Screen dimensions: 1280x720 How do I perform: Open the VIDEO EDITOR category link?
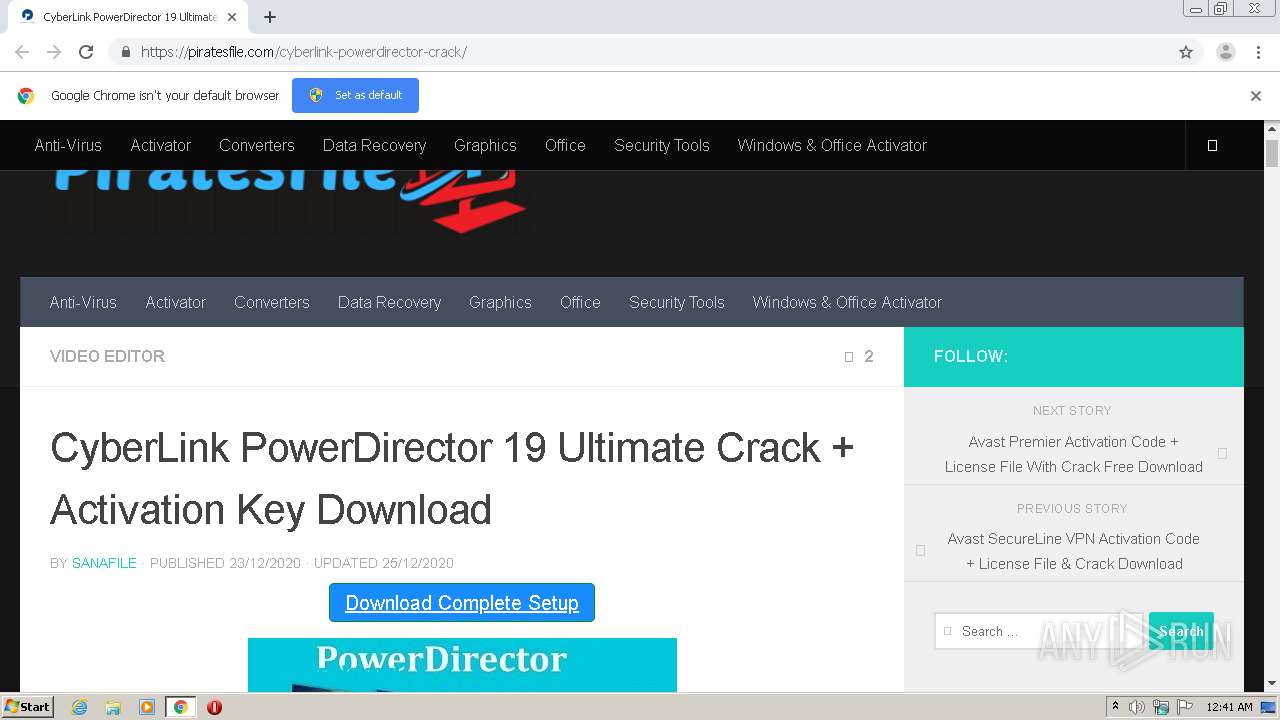[107, 356]
